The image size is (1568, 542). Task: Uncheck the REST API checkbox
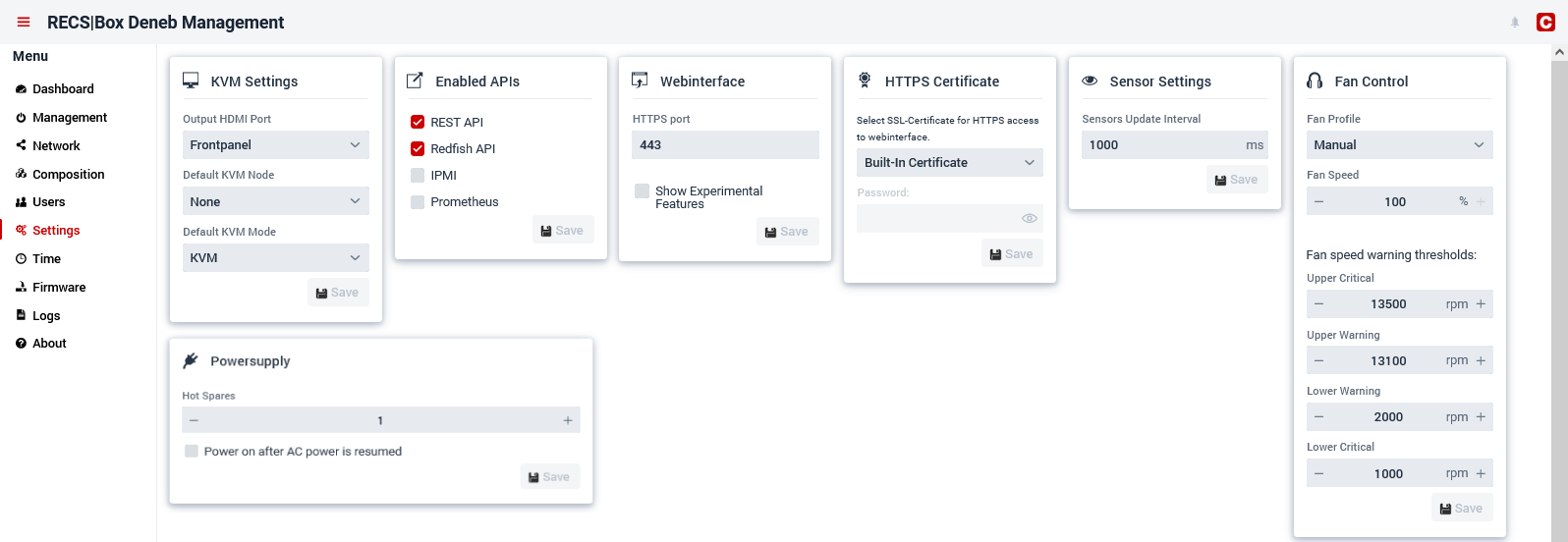click(x=418, y=122)
